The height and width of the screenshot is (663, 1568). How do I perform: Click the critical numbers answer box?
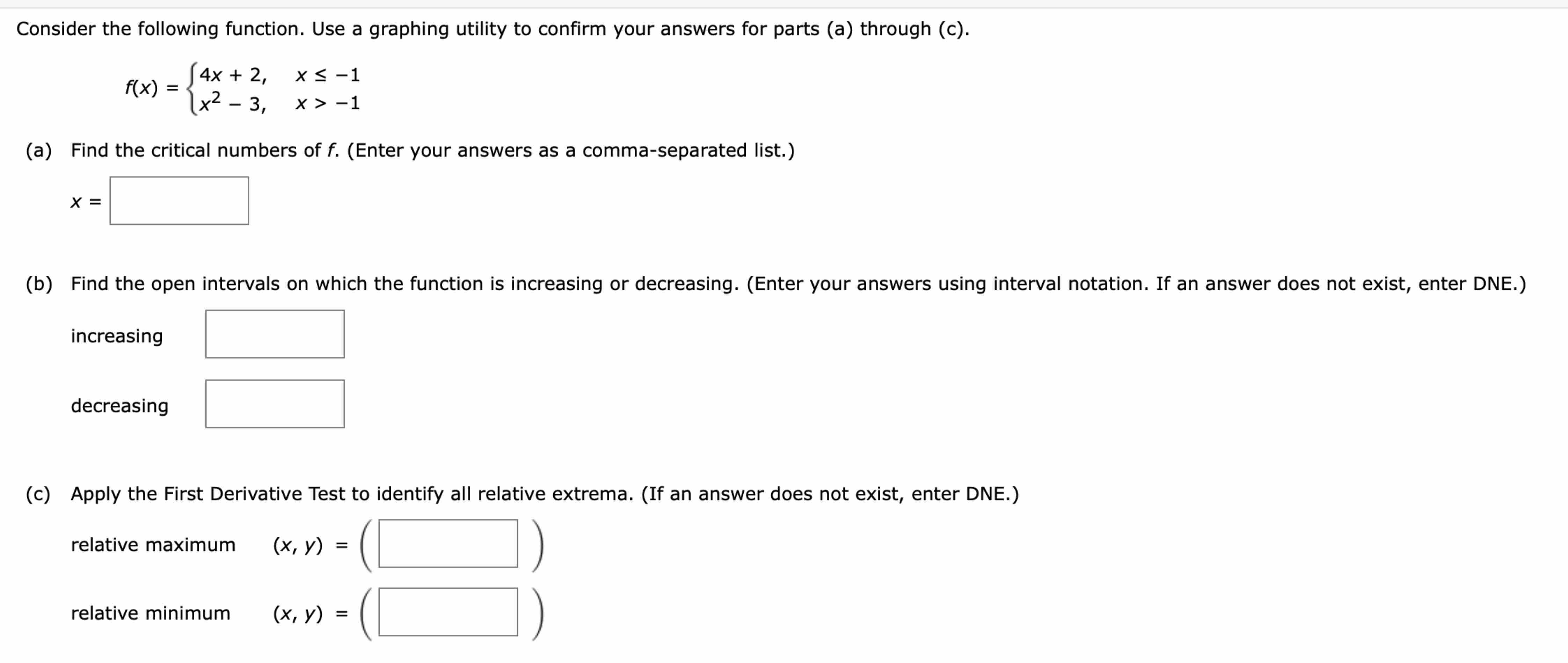[180, 202]
